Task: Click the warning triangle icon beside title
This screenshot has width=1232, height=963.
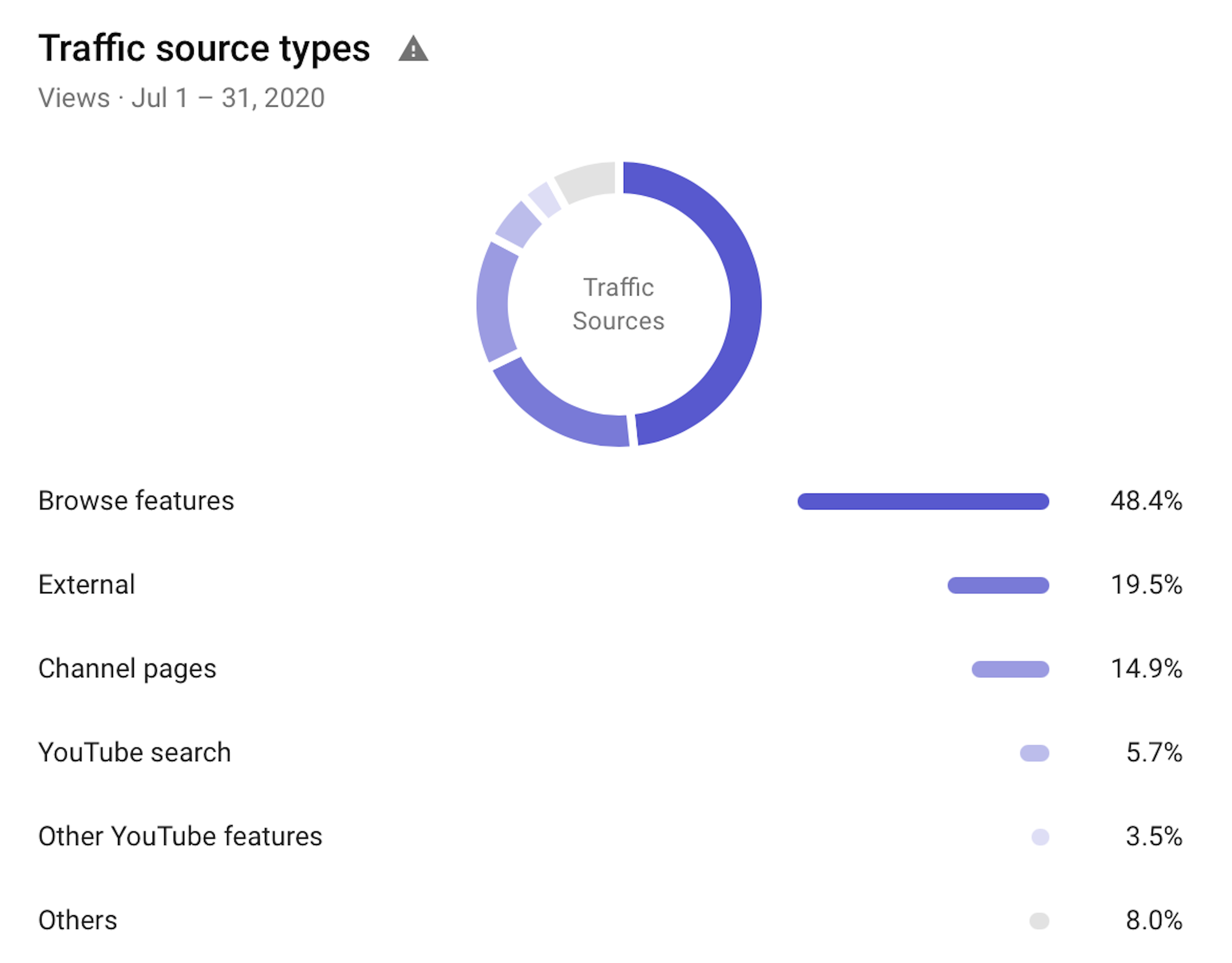Action: coord(413,49)
